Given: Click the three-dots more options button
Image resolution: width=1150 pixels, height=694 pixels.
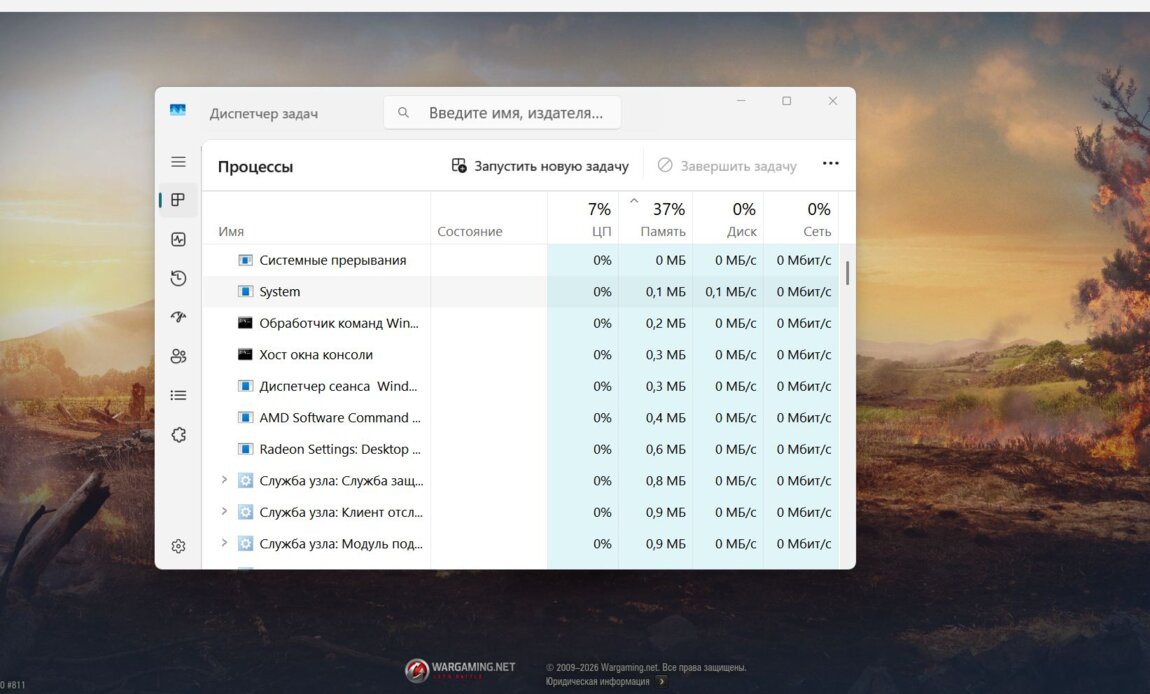Looking at the screenshot, I should [830, 164].
